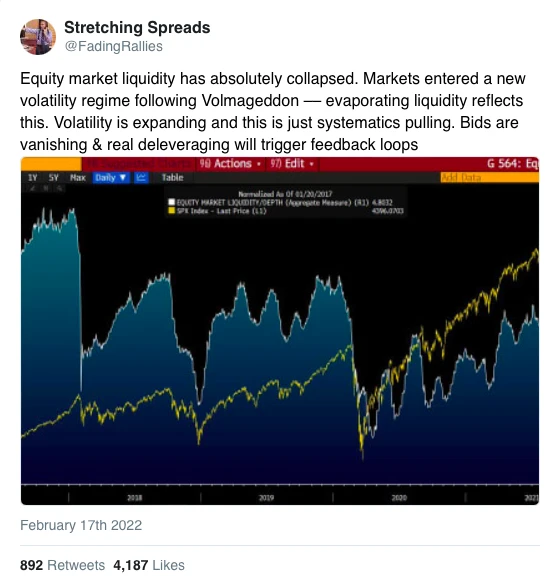The height and width of the screenshot is (584, 559).
Task: Select the 1Y time range
Action: pyautogui.click(x=33, y=178)
